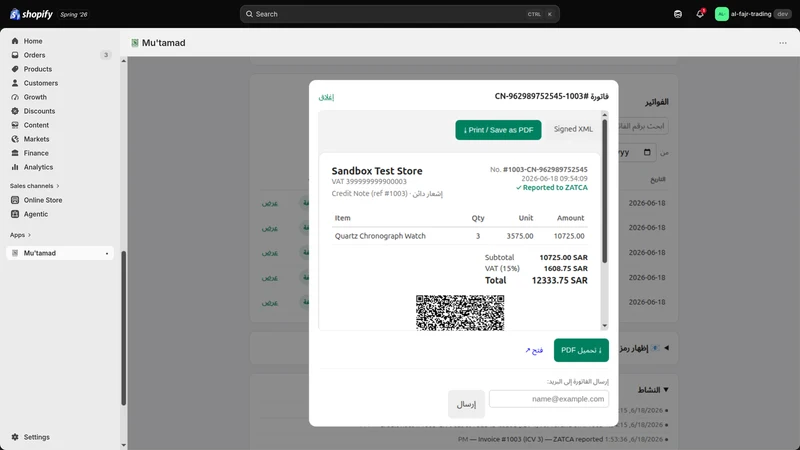Click the فتح open link
The height and width of the screenshot is (450, 800).
point(534,351)
